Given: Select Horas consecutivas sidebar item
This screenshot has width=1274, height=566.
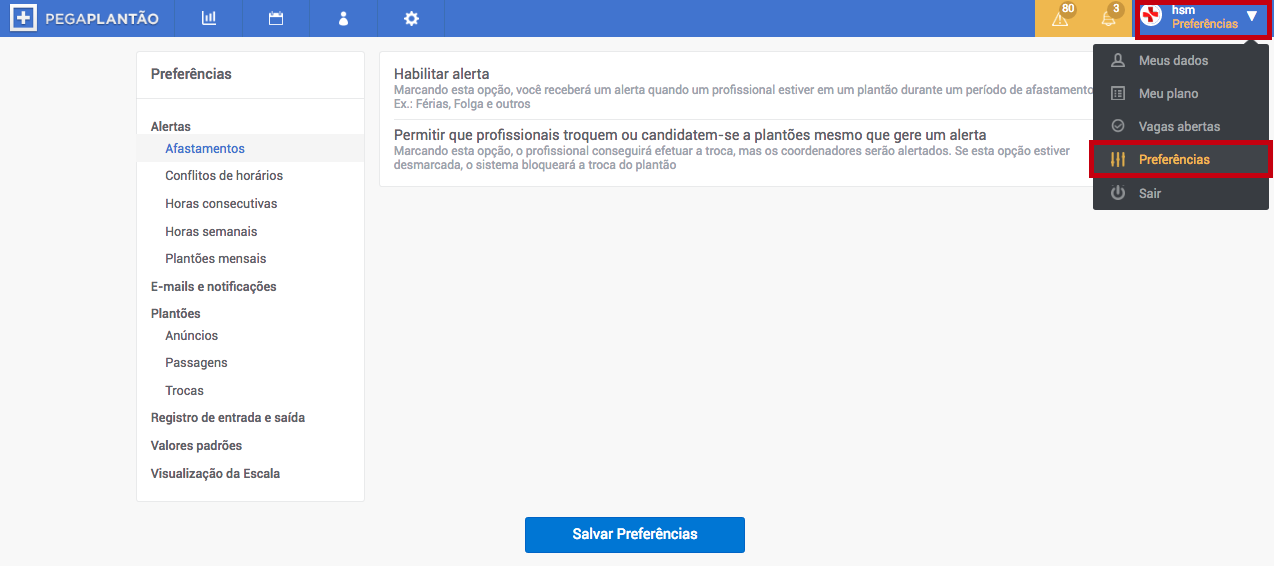Looking at the screenshot, I should pos(221,204).
